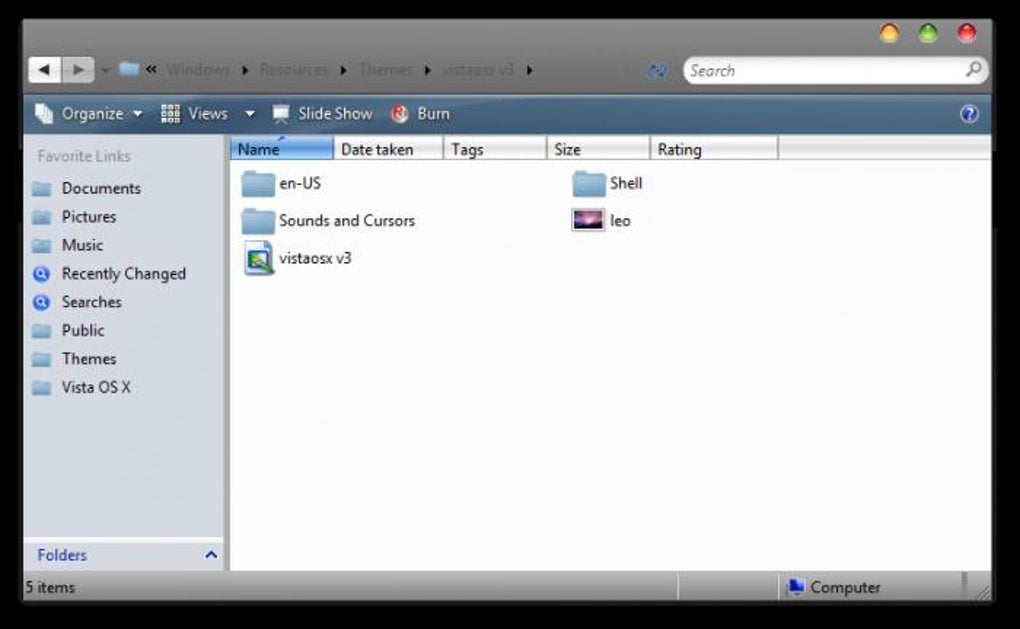The width and height of the screenshot is (1020, 629).
Task: Expand arrow after Resources breadcrumb
Action: 343,70
